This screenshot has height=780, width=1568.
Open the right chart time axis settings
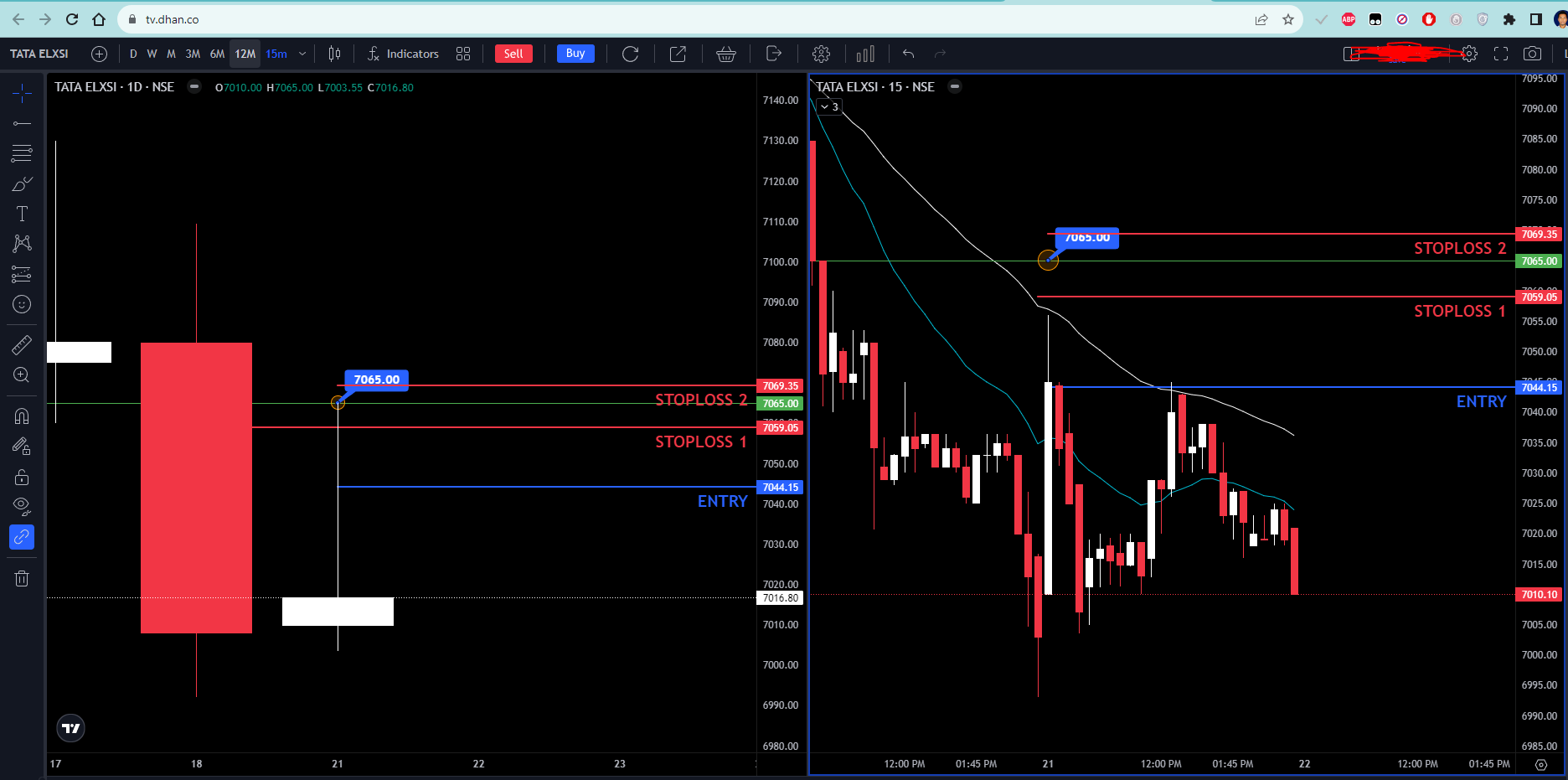[x=1541, y=764]
